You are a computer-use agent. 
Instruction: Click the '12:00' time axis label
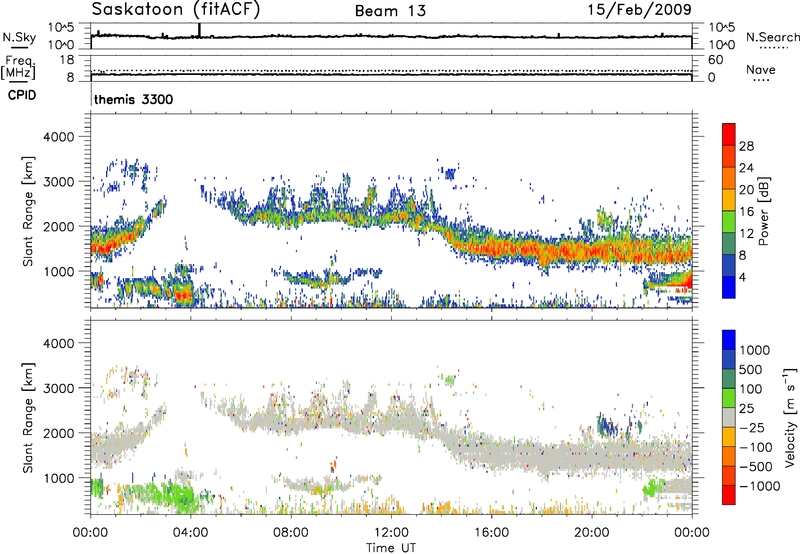(391, 533)
